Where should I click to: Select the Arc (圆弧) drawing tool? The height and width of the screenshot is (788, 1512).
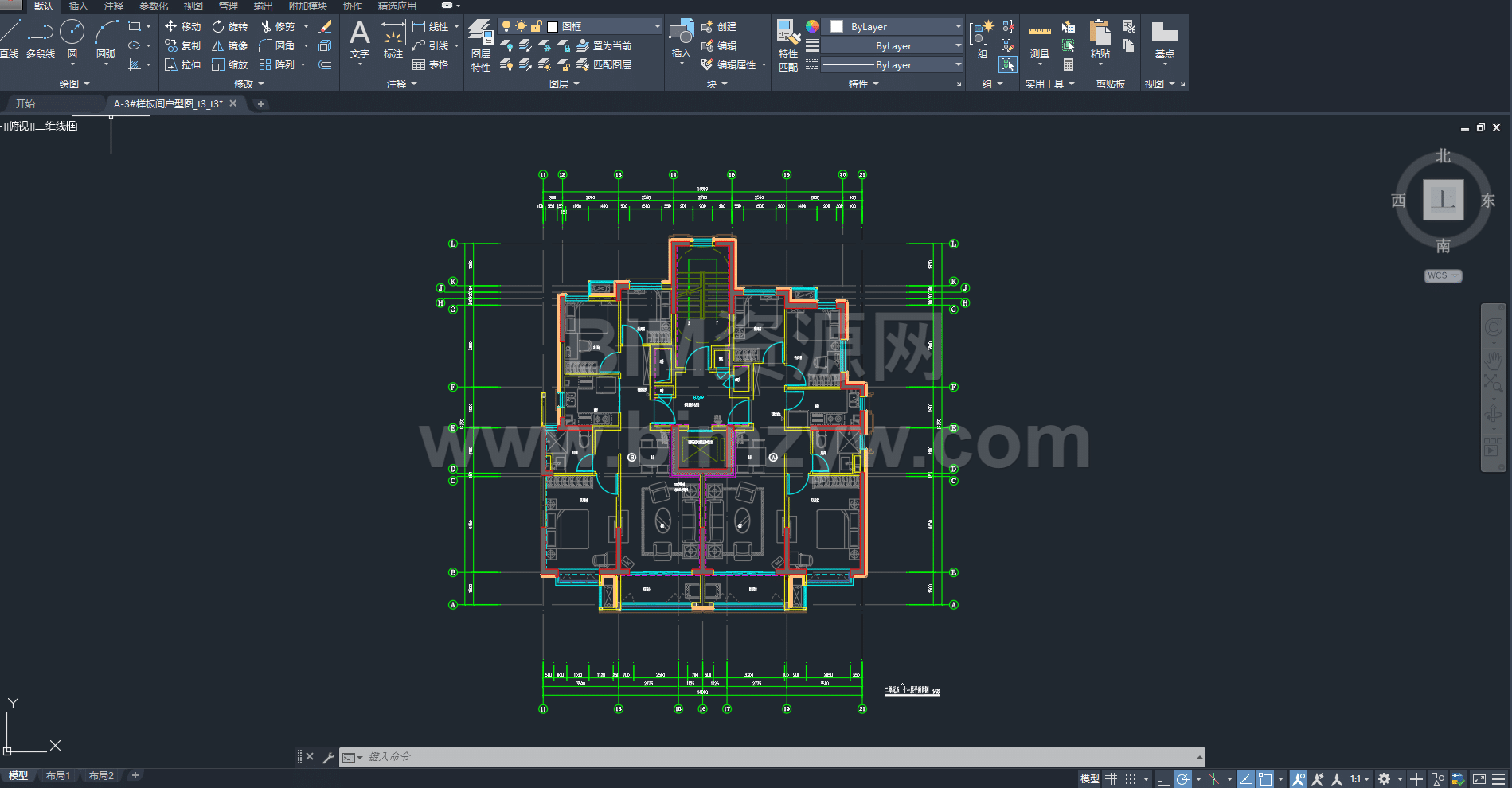(106, 40)
